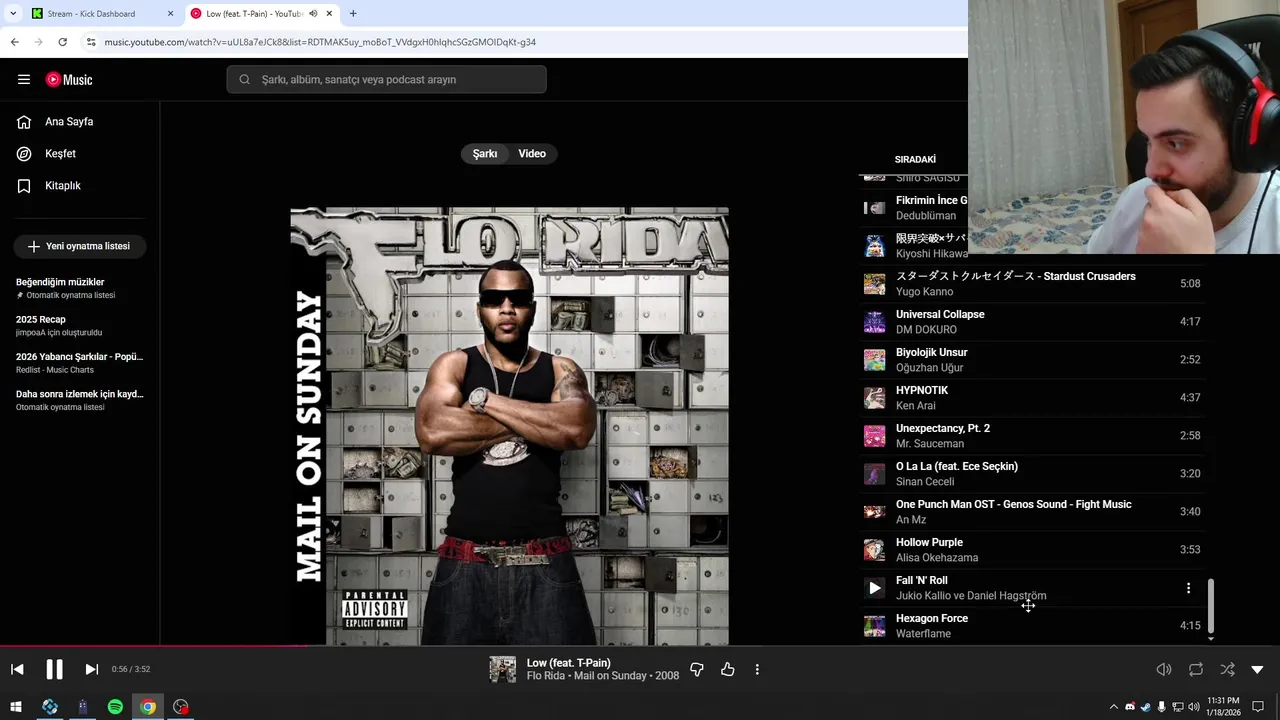
Task: Show hidden system tray icons
Action: pyautogui.click(x=1113, y=707)
